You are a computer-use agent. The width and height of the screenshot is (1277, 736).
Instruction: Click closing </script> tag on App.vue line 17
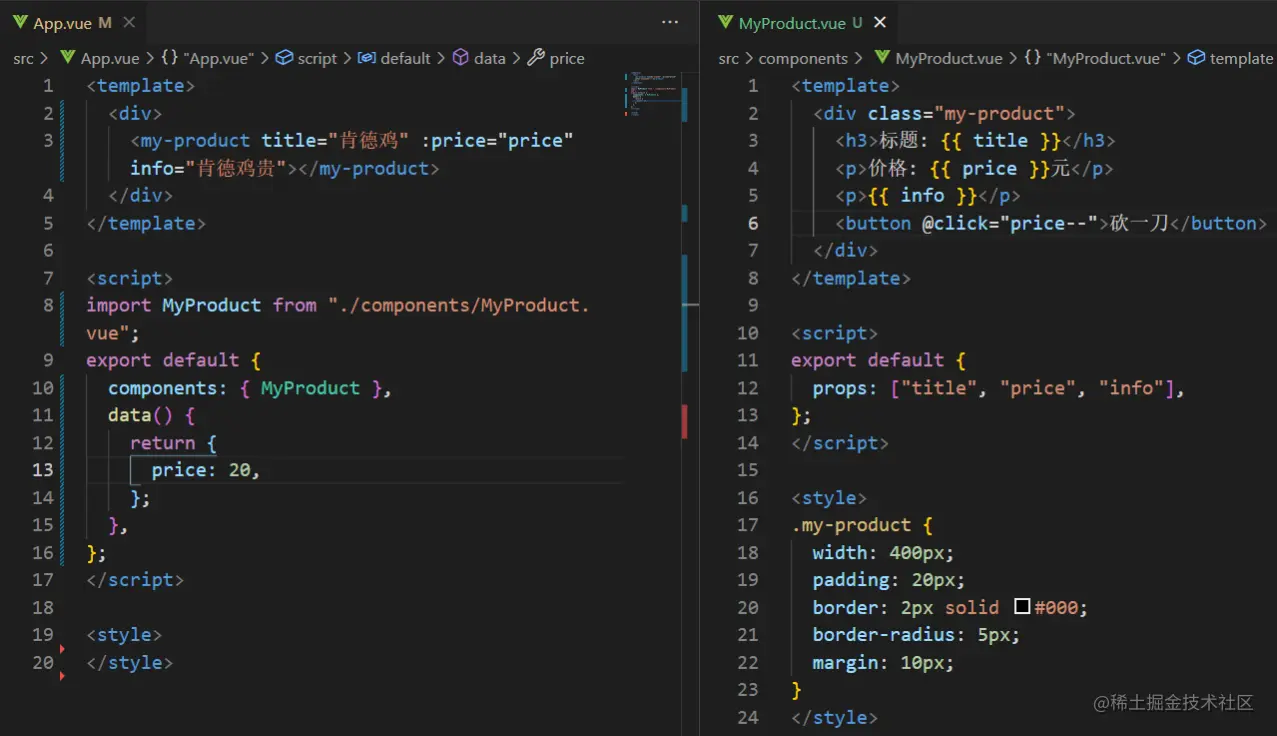135,580
